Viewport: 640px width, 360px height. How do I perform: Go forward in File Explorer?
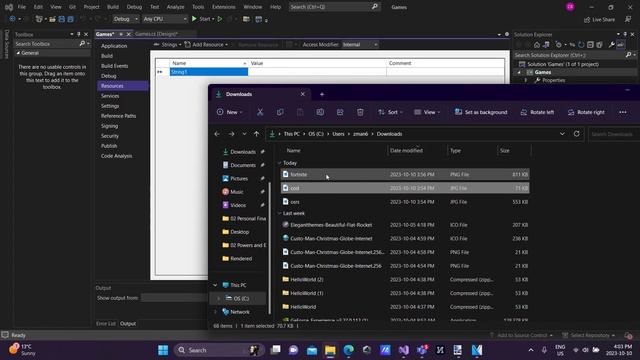(231, 134)
